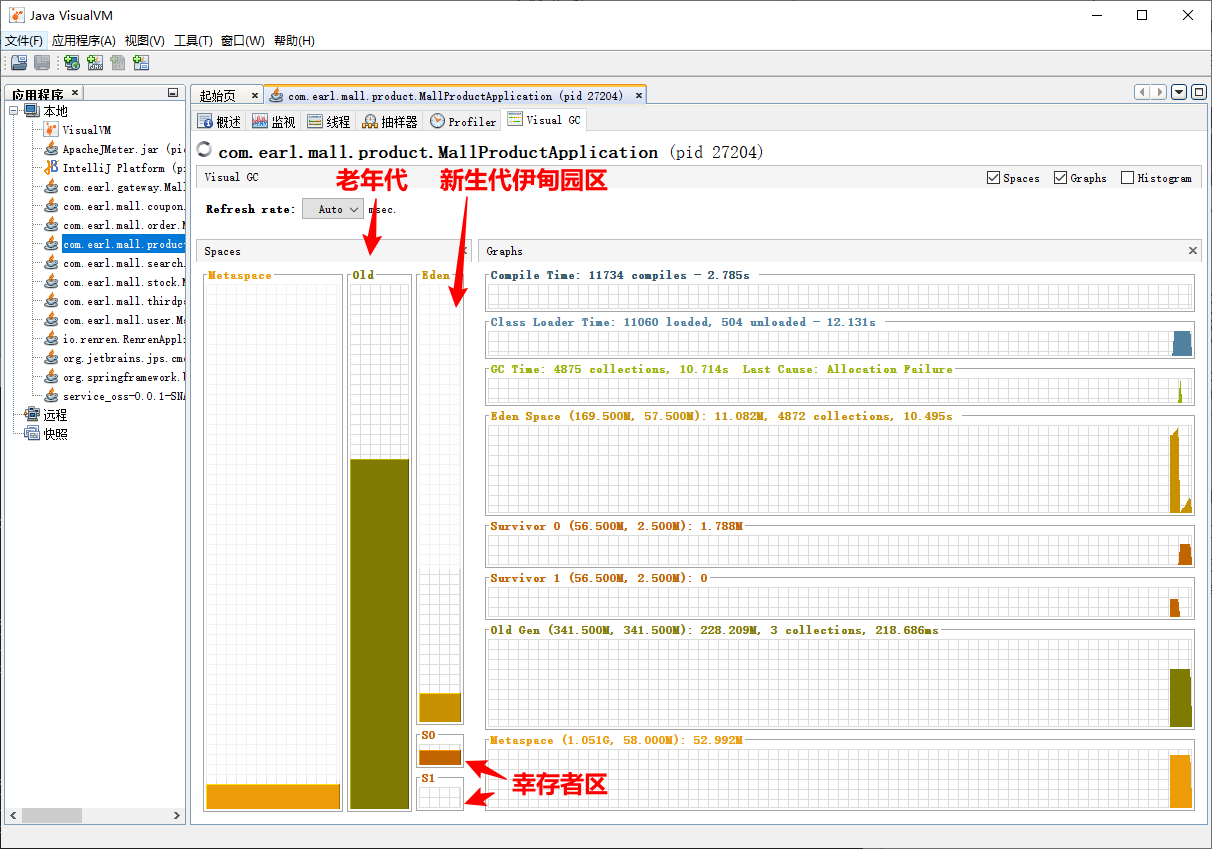Image resolution: width=1212 pixels, height=849 pixels.
Task: Open the 帮助(H) menu
Action: coord(294,41)
